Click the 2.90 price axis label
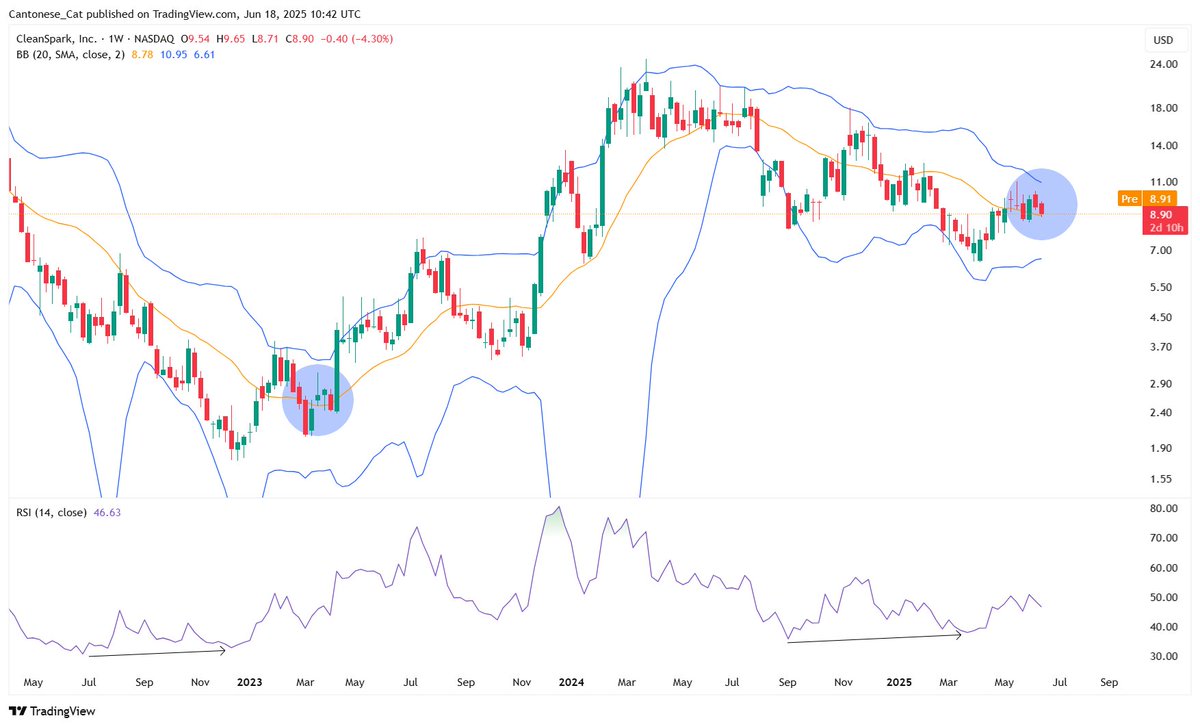The height and width of the screenshot is (727, 1200). [1159, 384]
